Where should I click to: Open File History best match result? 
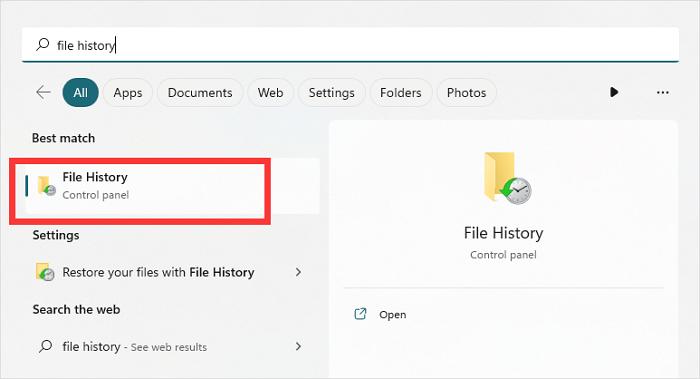pos(172,186)
